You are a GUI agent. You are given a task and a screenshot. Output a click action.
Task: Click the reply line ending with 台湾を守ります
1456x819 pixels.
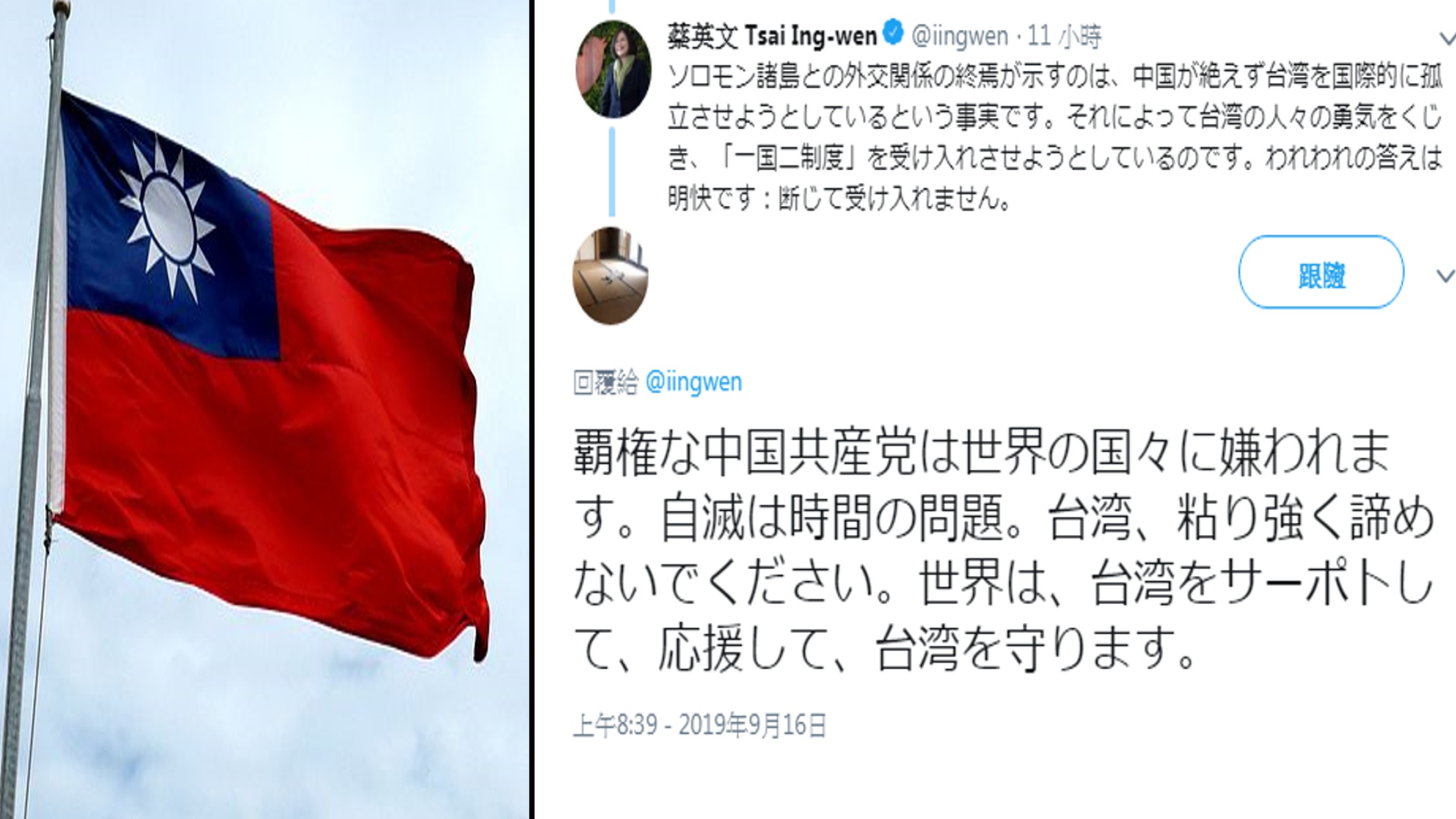884,649
